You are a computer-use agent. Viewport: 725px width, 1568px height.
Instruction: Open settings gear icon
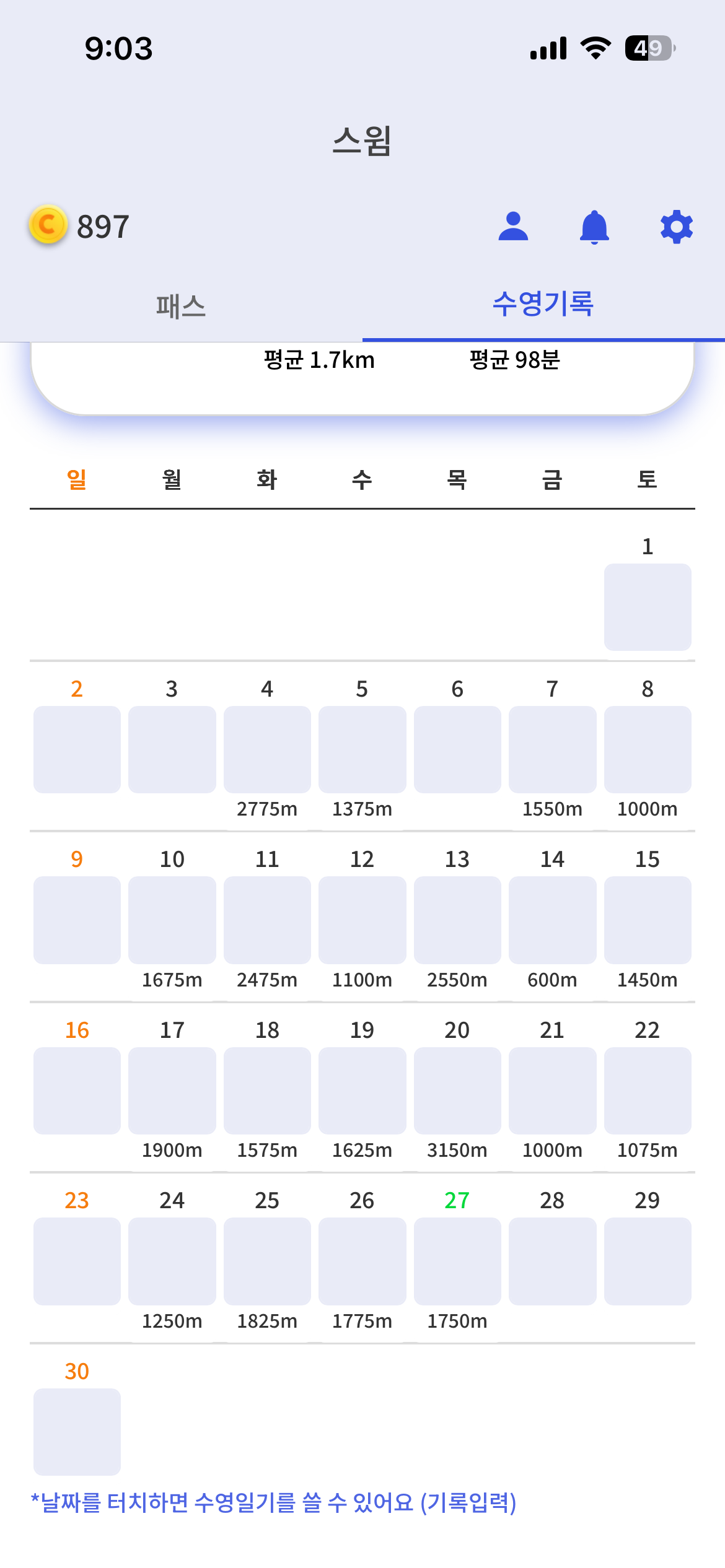click(676, 227)
